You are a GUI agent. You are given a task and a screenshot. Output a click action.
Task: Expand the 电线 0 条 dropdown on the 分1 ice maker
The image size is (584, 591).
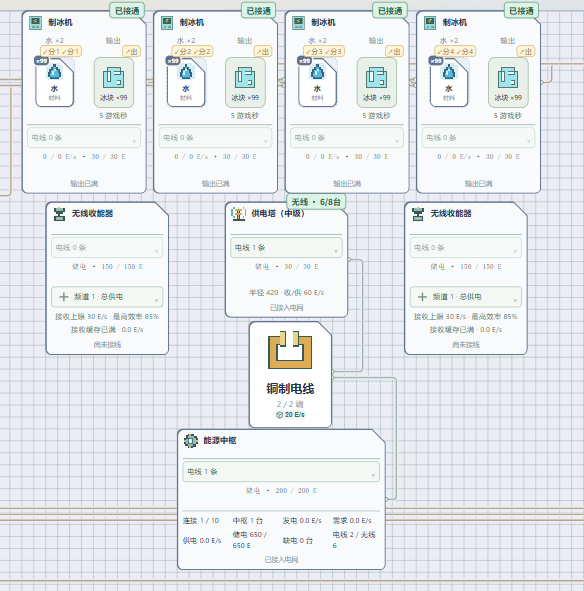[x=84, y=138]
